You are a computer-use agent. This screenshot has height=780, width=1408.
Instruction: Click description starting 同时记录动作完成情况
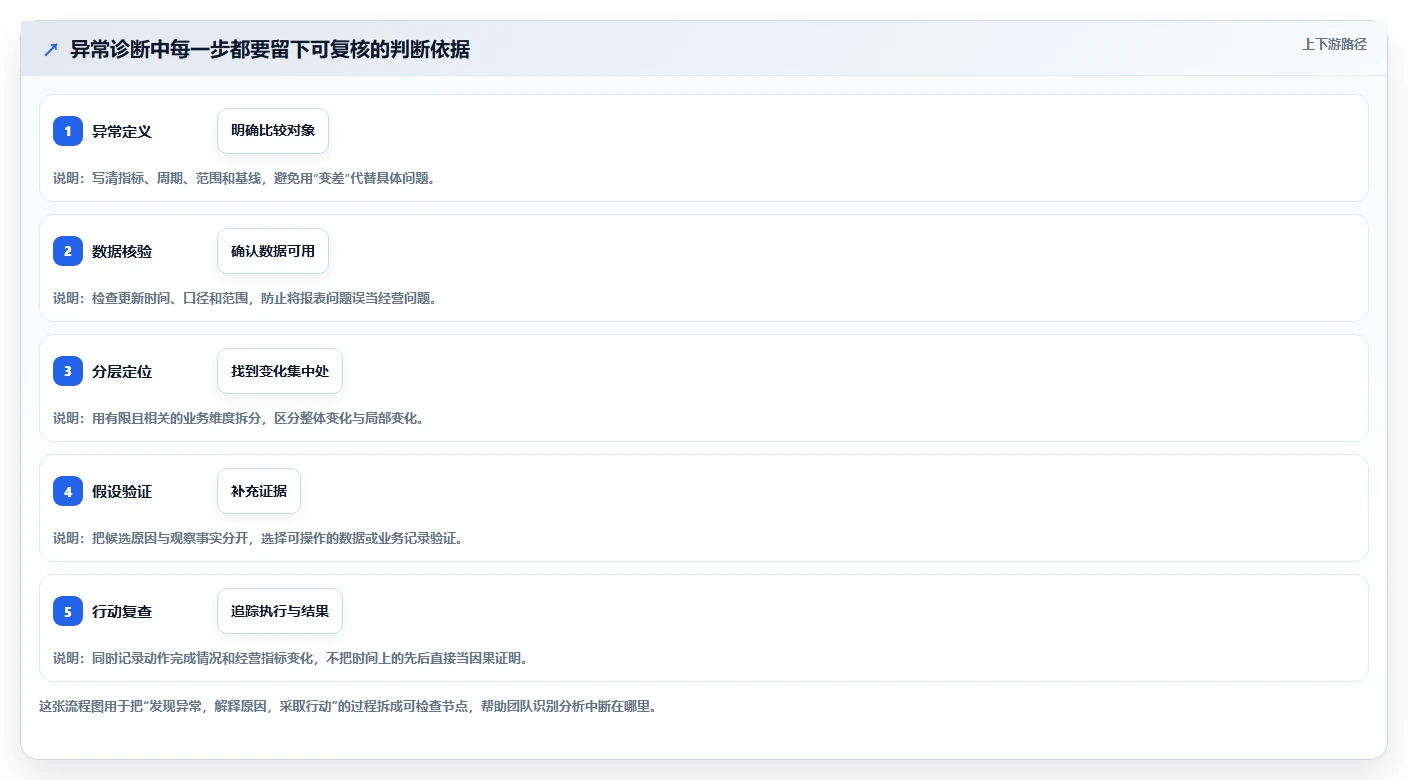coord(290,658)
